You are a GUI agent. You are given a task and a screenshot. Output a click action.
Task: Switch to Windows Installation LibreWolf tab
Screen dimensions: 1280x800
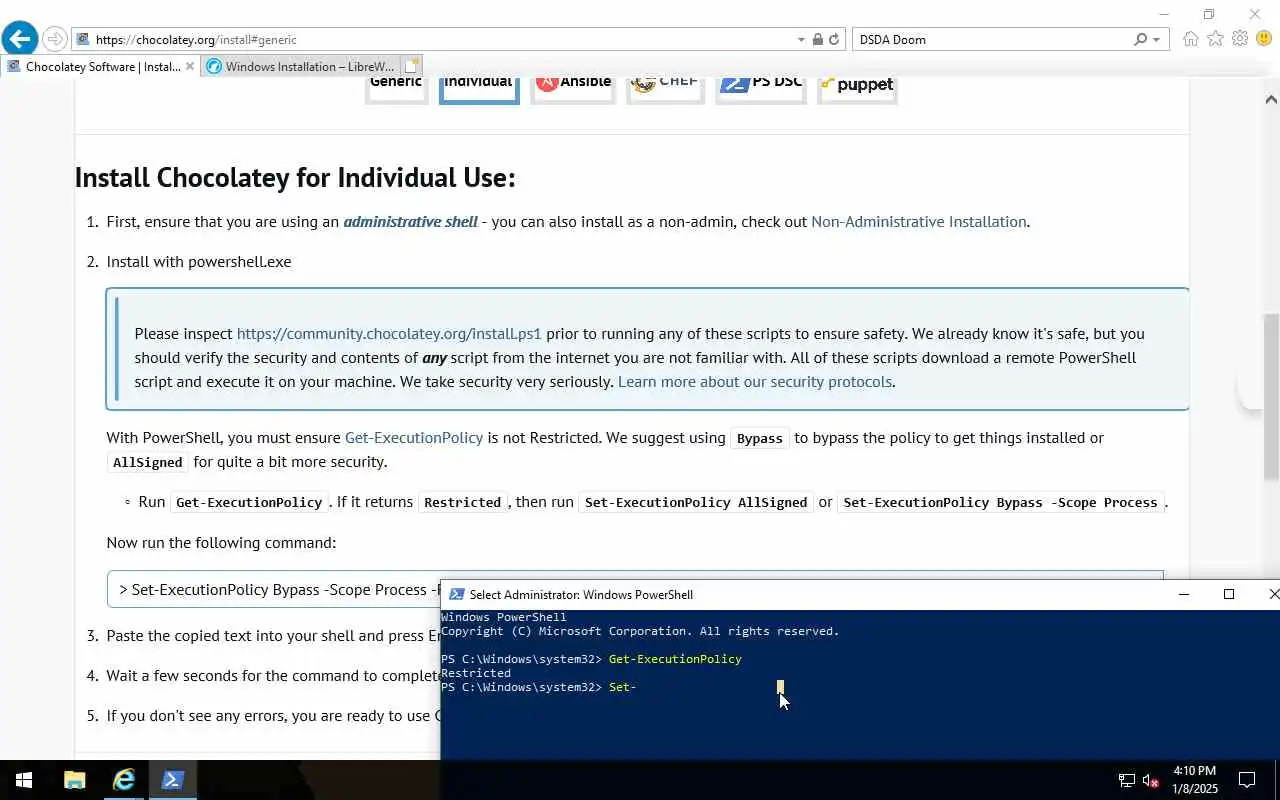300,66
